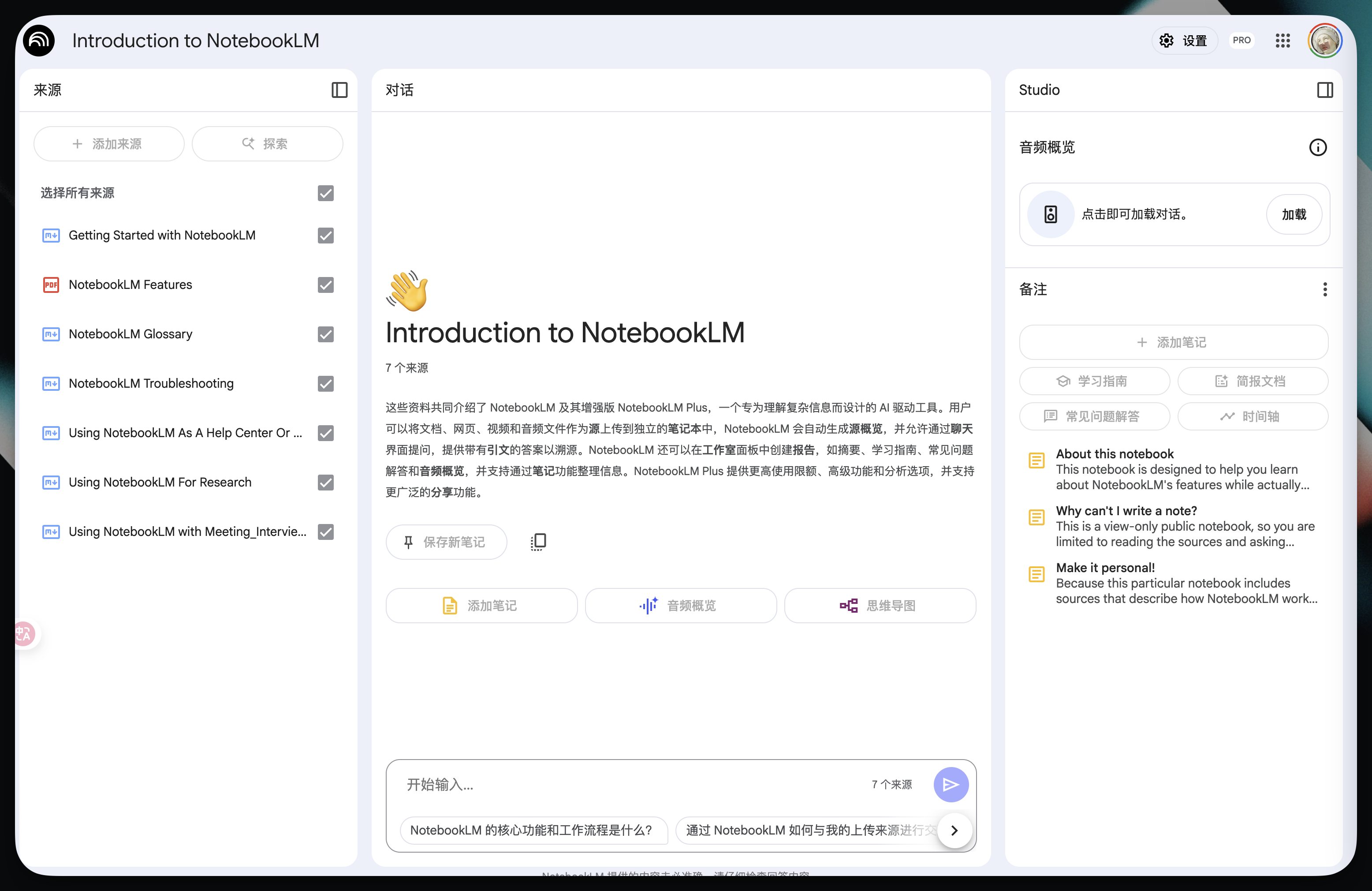Select suggestion NotebookLM 的核心功能和工作流程是什么
The height and width of the screenshot is (891, 1372).
coord(533,831)
